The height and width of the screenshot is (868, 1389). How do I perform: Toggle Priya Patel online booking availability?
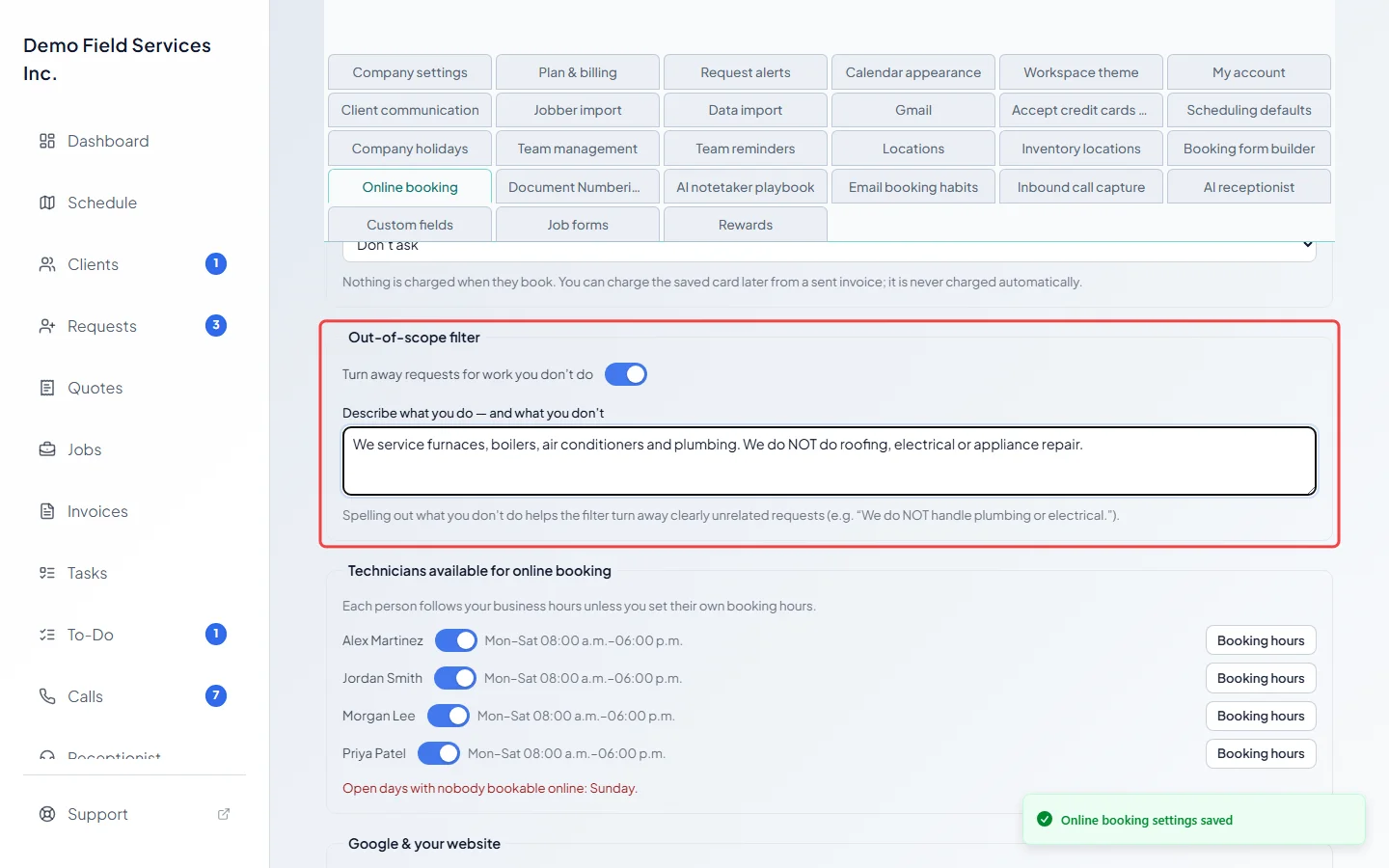point(439,753)
